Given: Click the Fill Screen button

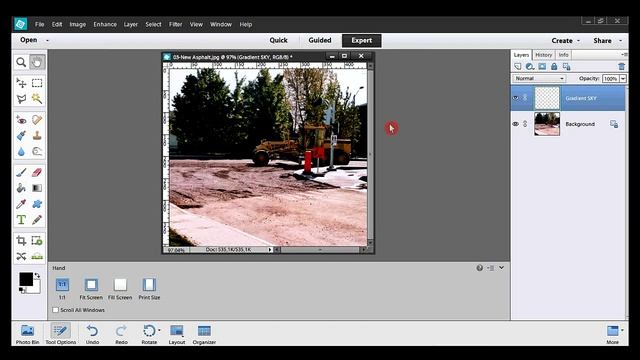Looking at the screenshot, I should coord(120,289).
